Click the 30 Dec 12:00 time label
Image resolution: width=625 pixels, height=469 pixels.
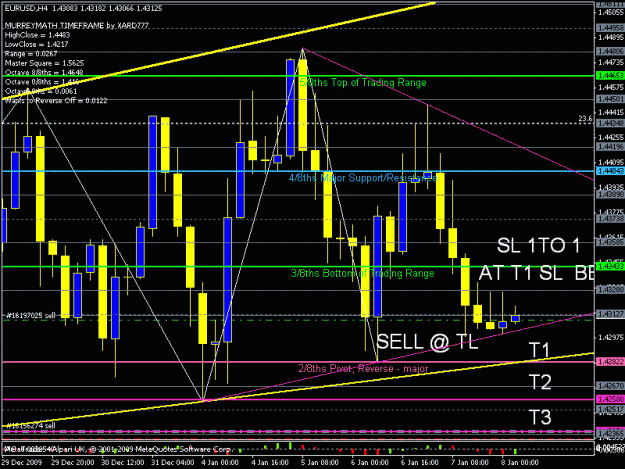pos(123,463)
